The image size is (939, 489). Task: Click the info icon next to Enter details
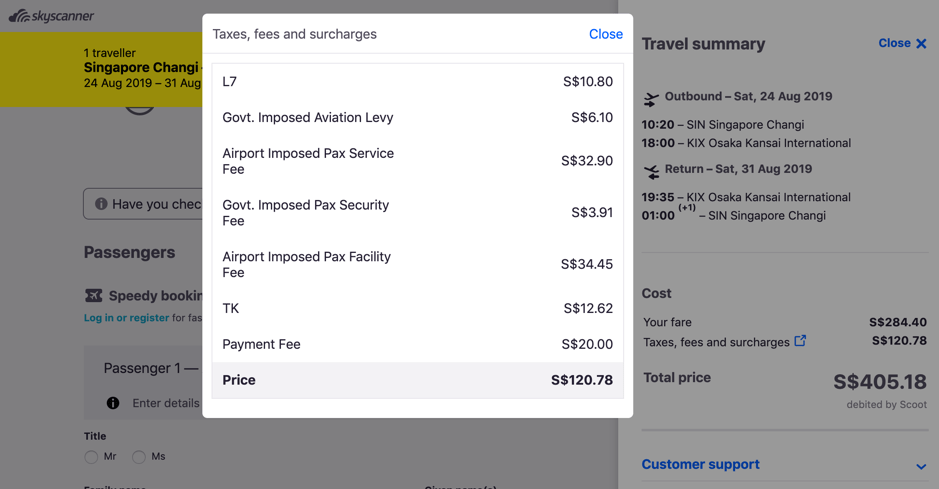(113, 403)
